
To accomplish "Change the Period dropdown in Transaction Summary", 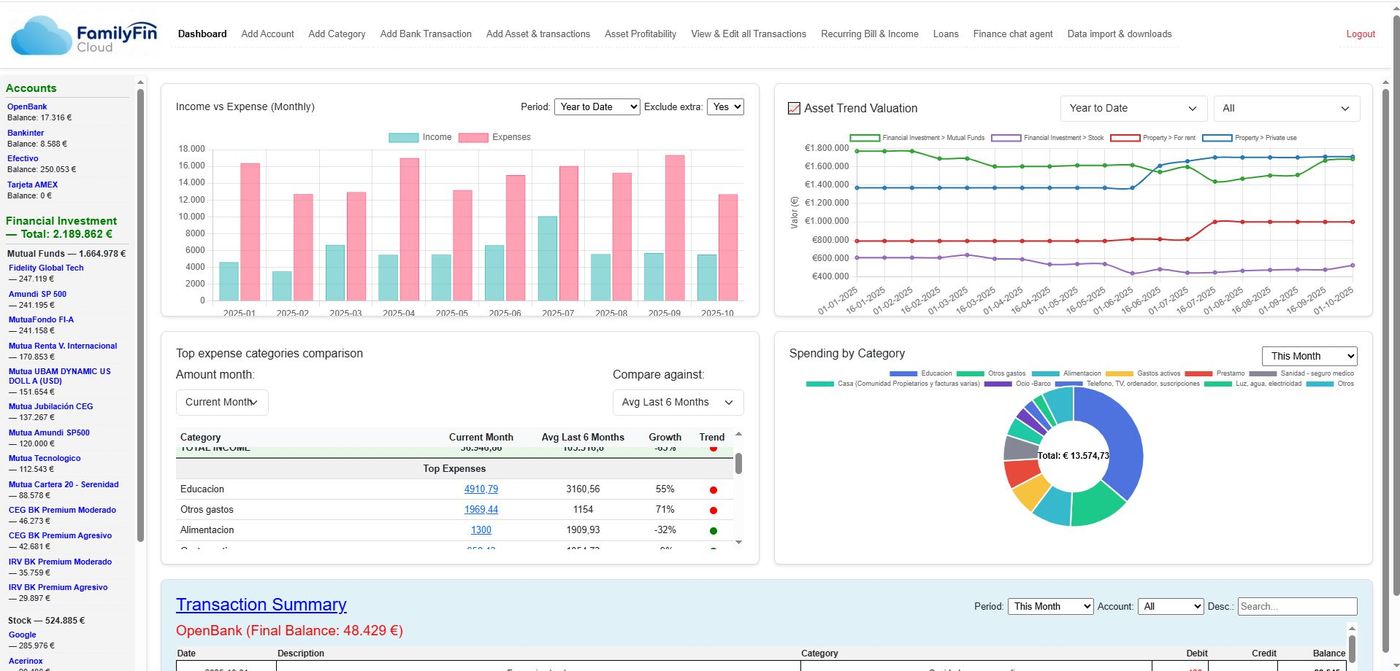I will tap(1050, 606).
